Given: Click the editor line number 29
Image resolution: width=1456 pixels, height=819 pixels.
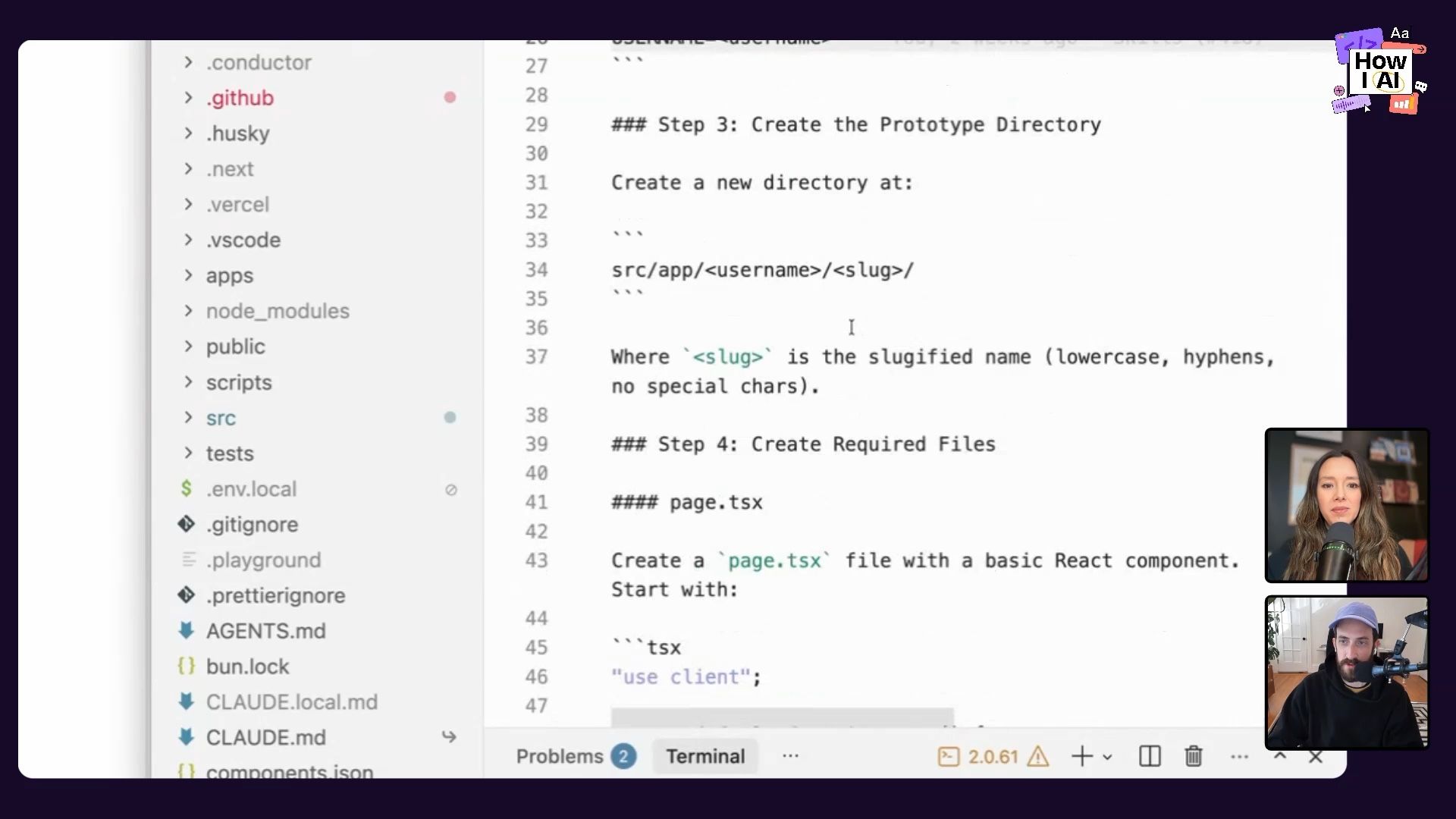Looking at the screenshot, I should coord(536,124).
